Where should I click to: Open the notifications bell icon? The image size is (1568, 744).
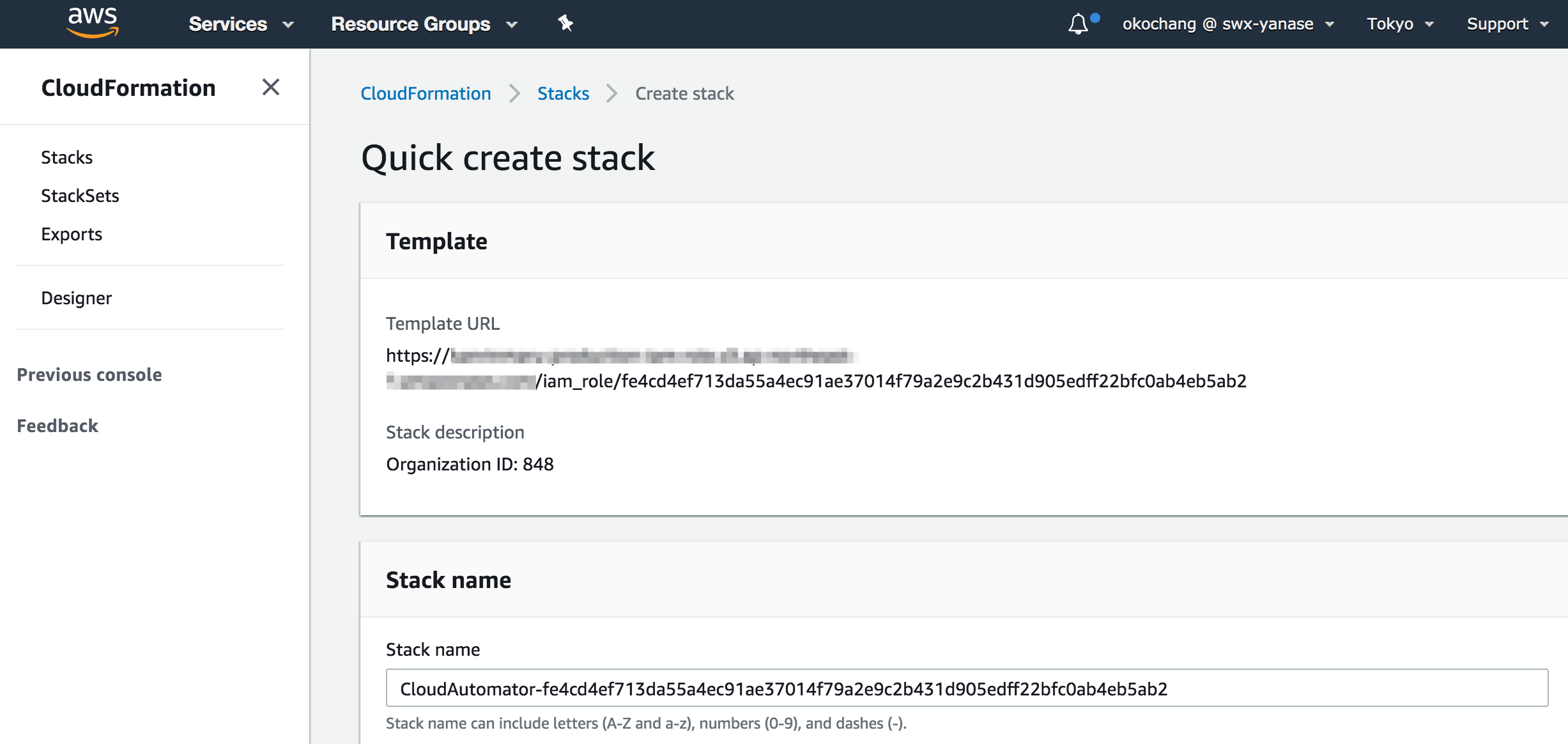pyautogui.click(x=1079, y=24)
